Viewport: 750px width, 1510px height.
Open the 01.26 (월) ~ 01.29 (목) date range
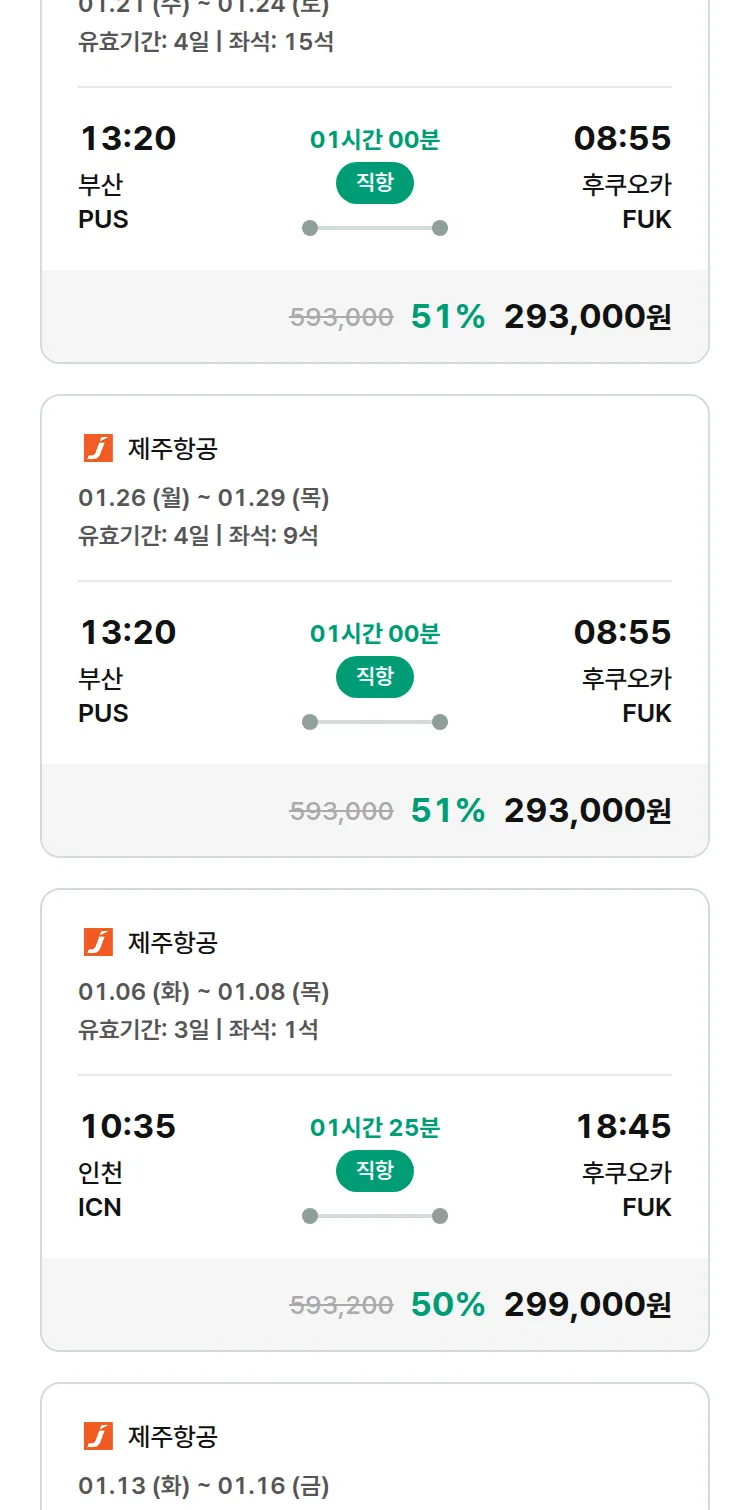click(204, 498)
